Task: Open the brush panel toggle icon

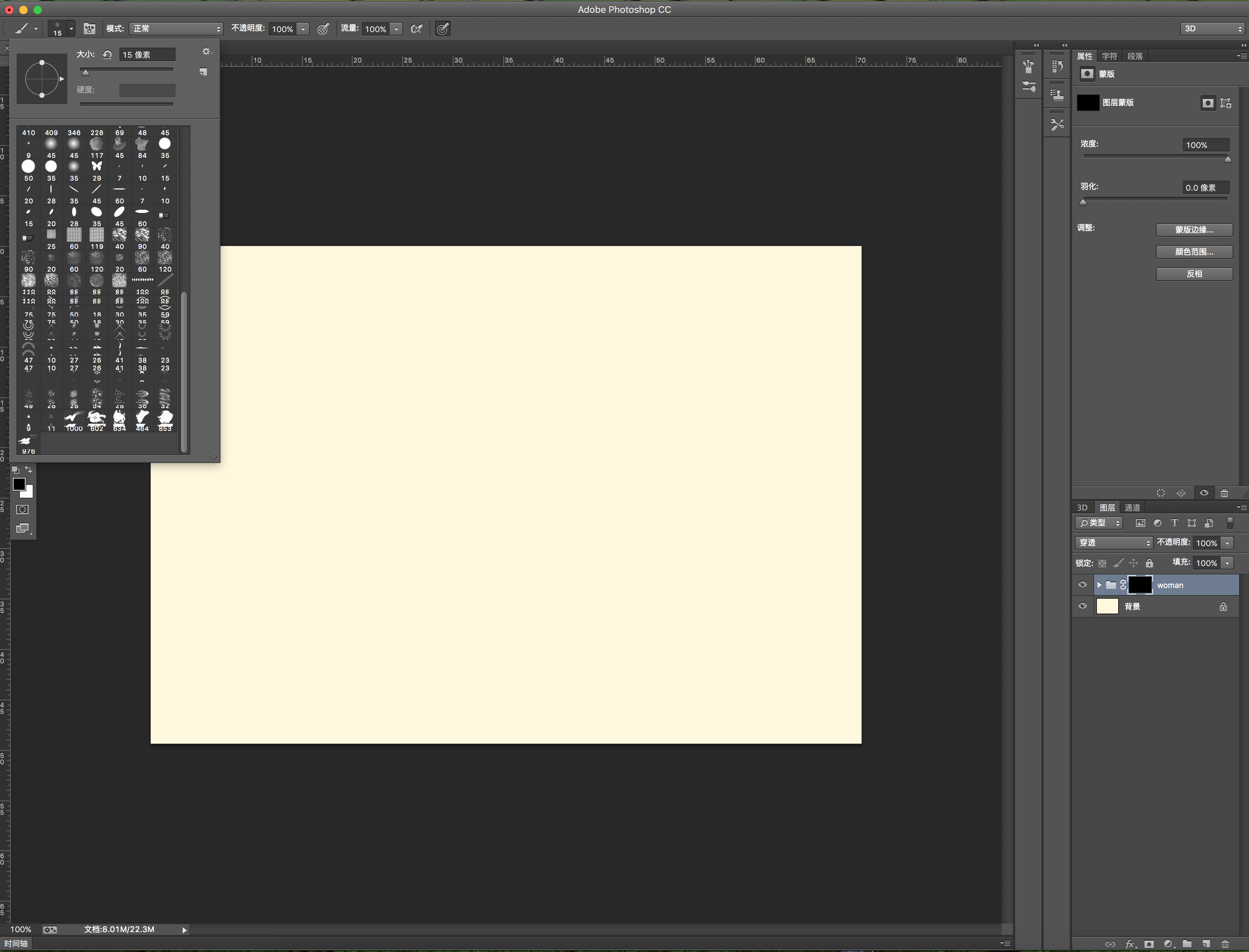Action: tap(90, 29)
